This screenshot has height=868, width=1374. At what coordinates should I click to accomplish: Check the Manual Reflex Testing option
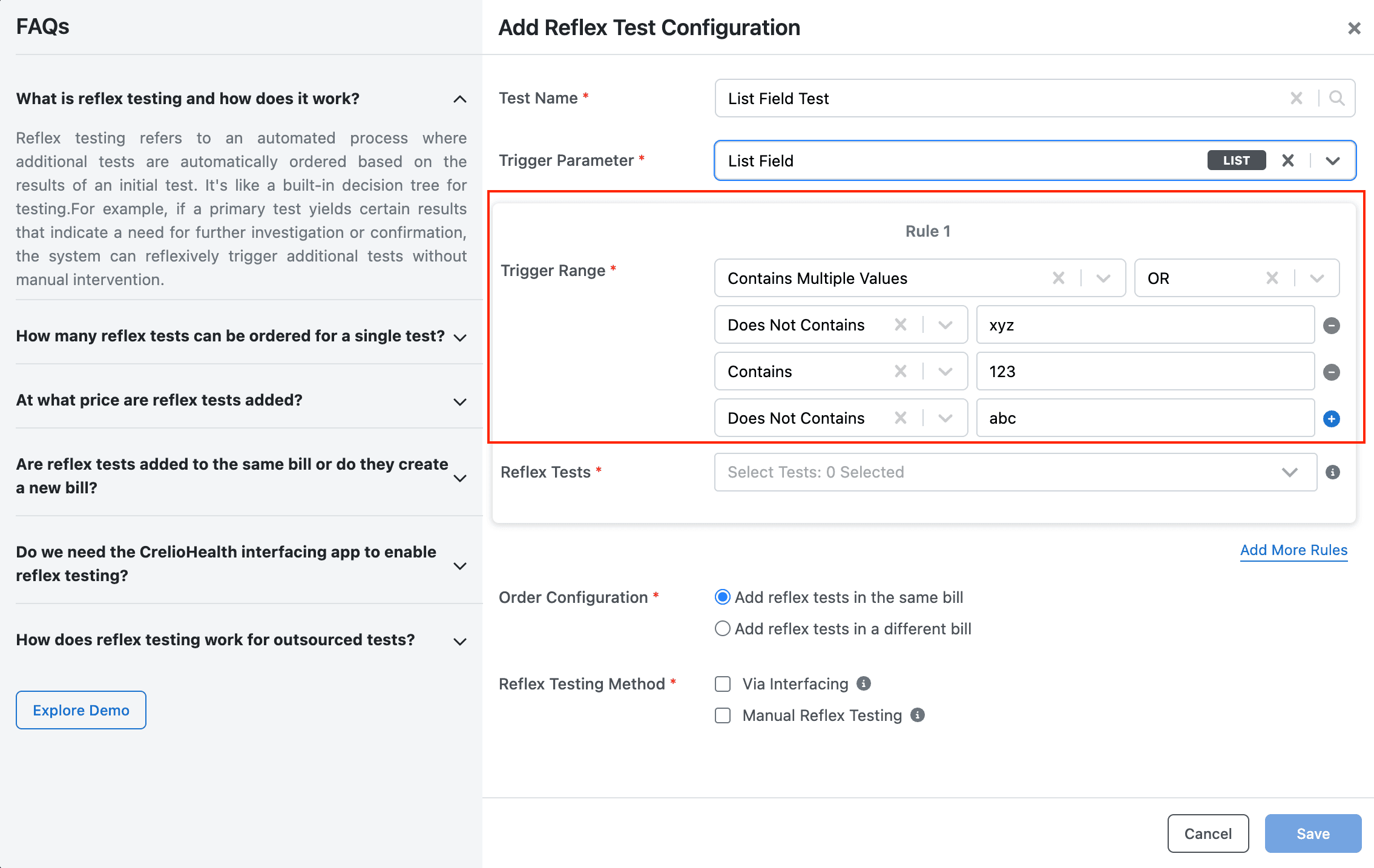(723, 715)
